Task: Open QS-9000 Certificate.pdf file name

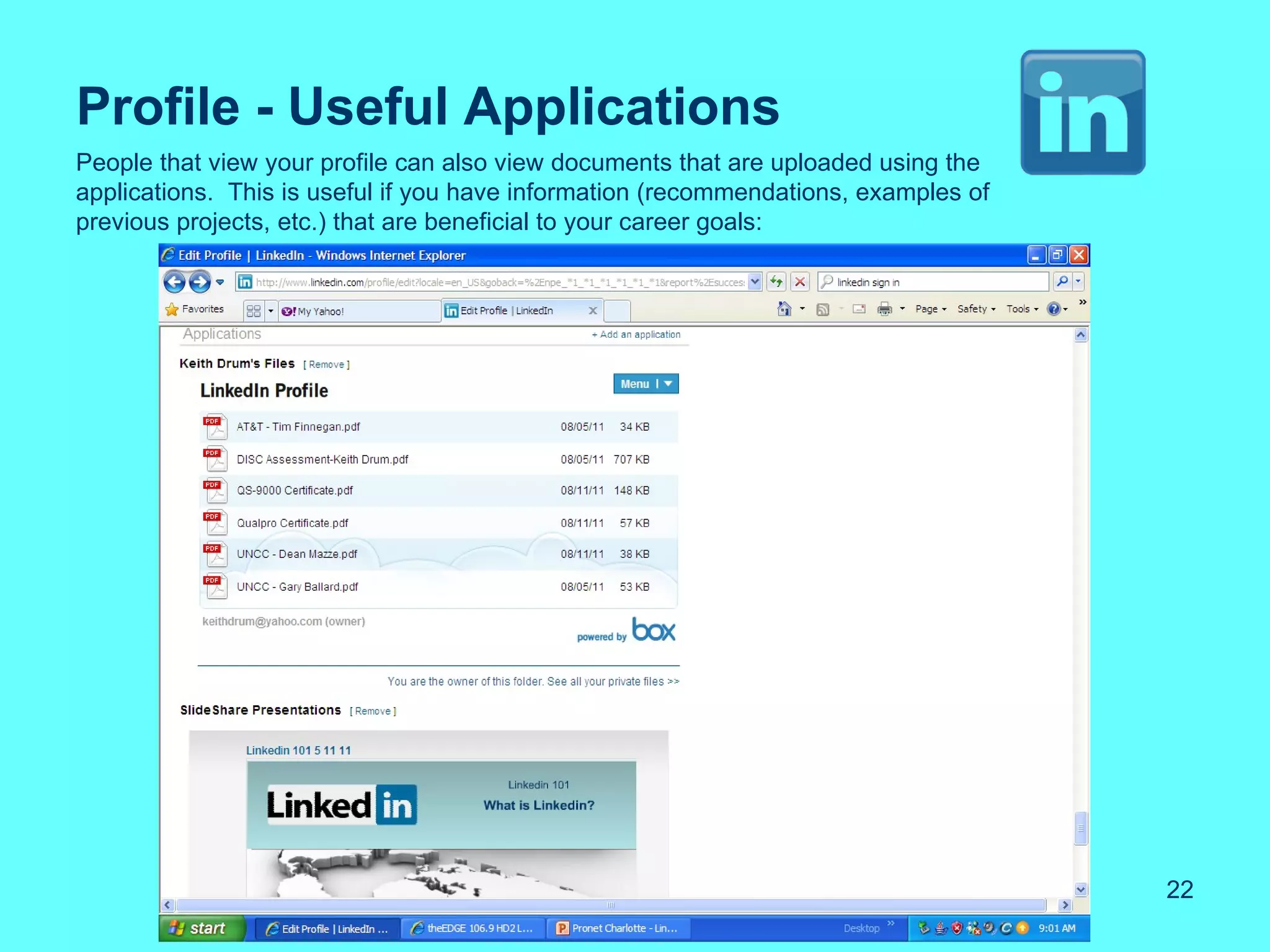Action: 295,490
